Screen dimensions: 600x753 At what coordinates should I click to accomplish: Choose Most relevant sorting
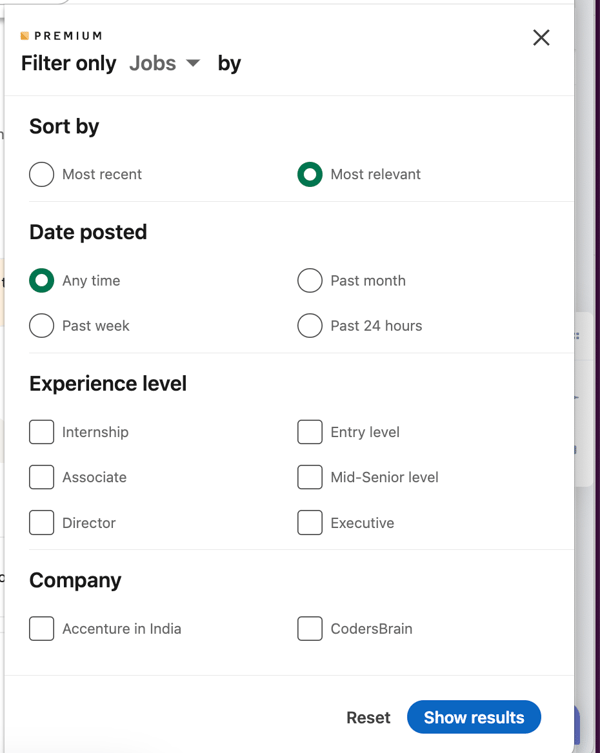(x=310, y=174)
